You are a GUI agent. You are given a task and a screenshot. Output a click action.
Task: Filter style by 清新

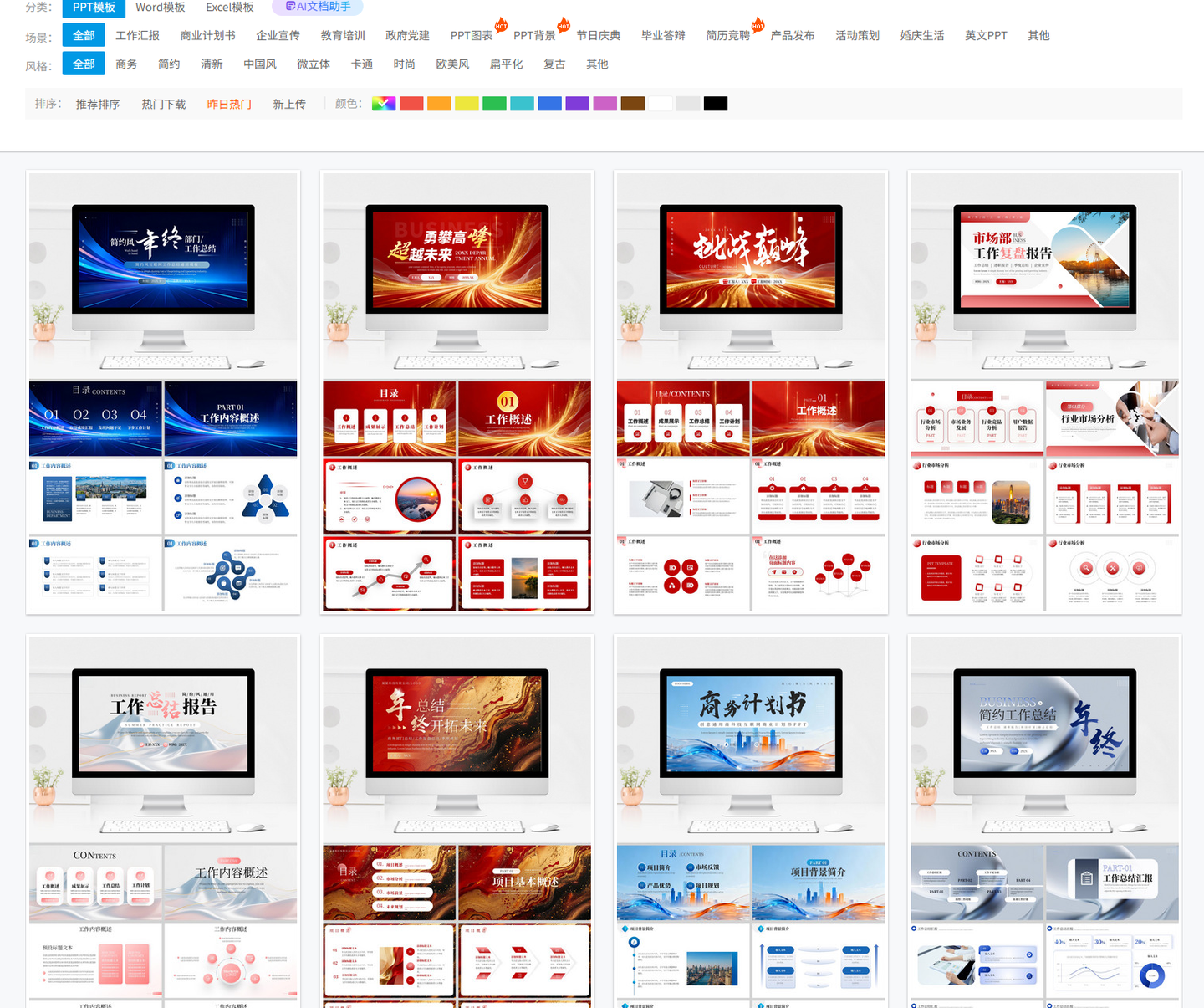(x=212, y=64)
